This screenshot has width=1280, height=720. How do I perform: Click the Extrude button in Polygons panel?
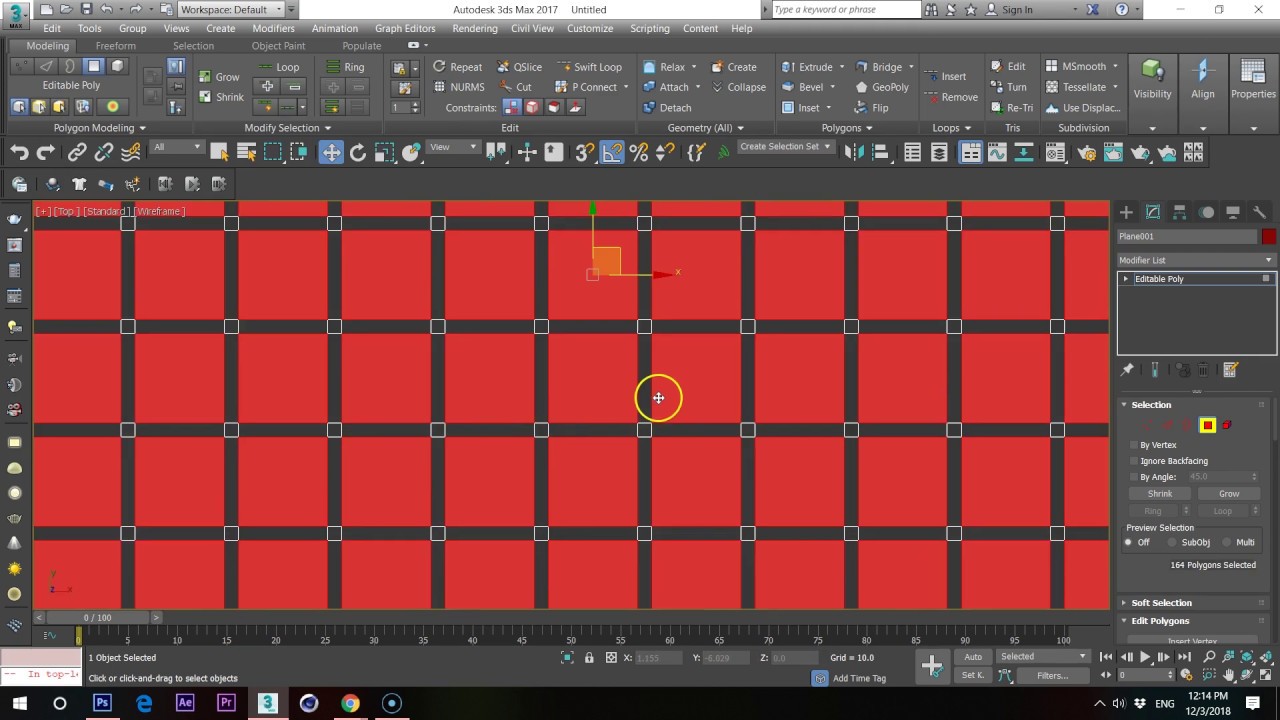click(808, 67)
